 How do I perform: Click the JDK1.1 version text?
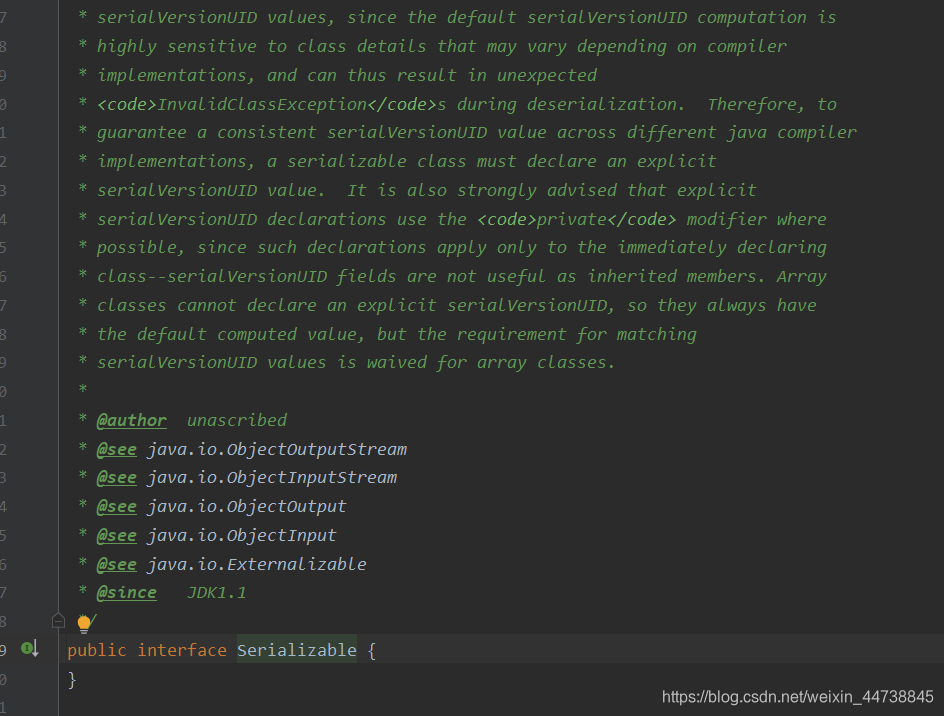point(216,592)
